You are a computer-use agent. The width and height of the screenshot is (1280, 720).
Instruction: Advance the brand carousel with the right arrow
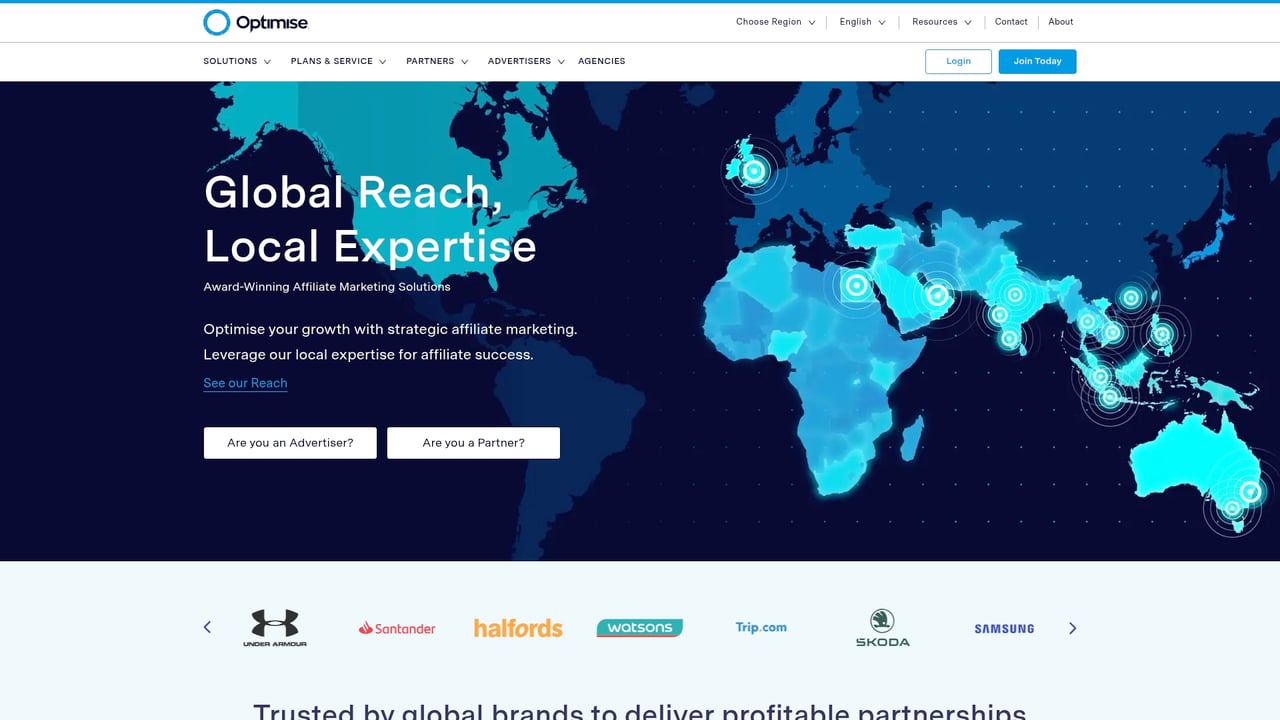tap(1072, 628)
